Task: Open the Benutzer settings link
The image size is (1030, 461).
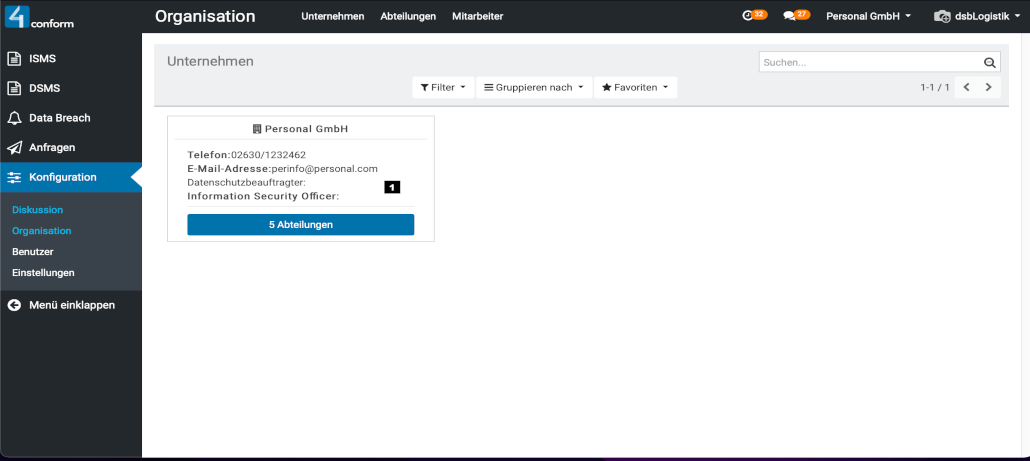Action: [33, 252]
